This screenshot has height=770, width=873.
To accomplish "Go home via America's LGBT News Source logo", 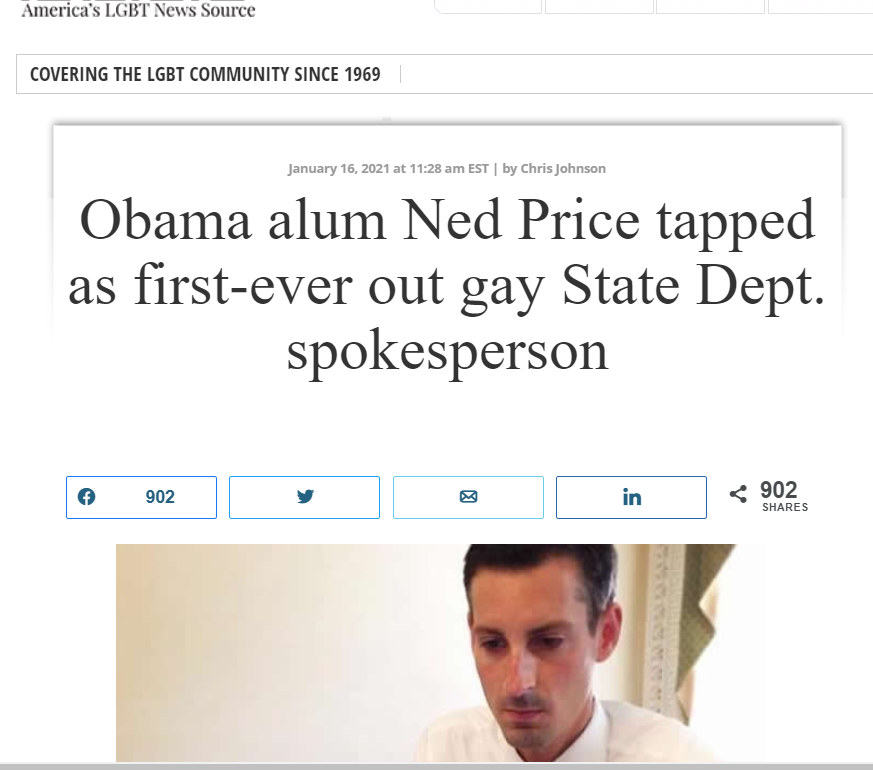I will tap(138, 9).
